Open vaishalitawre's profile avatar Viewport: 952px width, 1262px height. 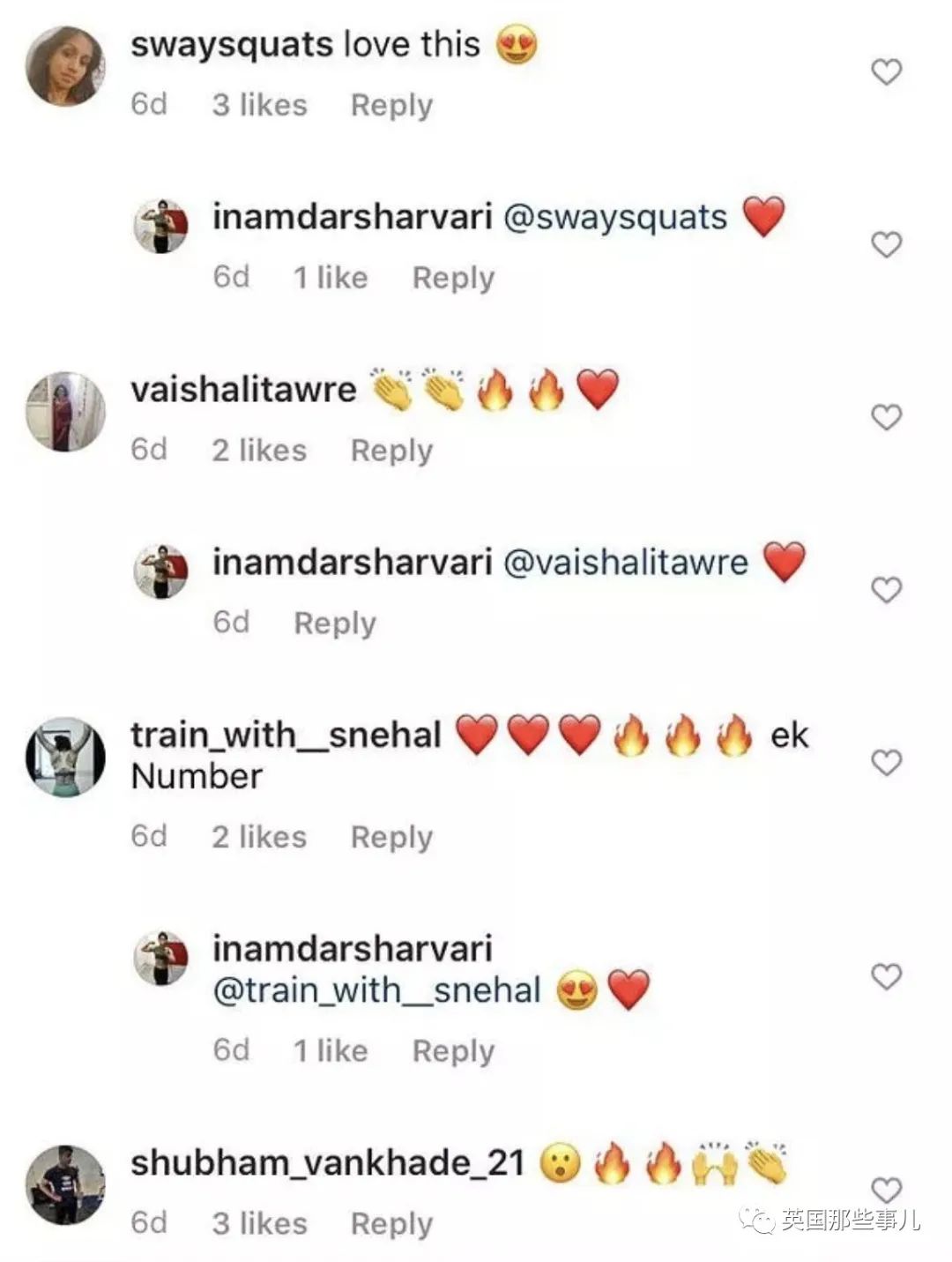[65, 411]
